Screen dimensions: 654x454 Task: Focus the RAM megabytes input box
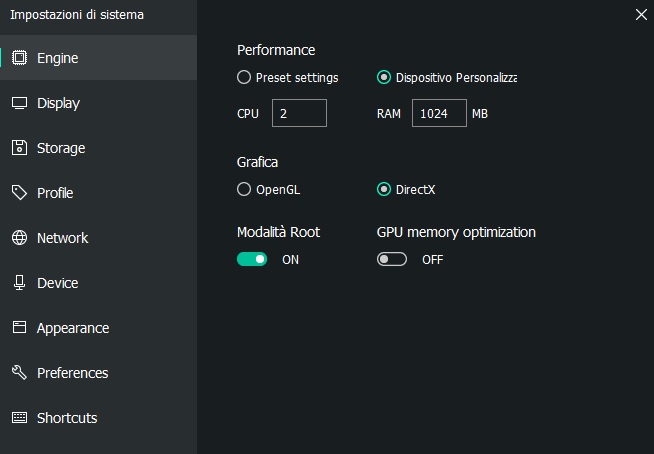pyautogui.click(x=438, y=113)
